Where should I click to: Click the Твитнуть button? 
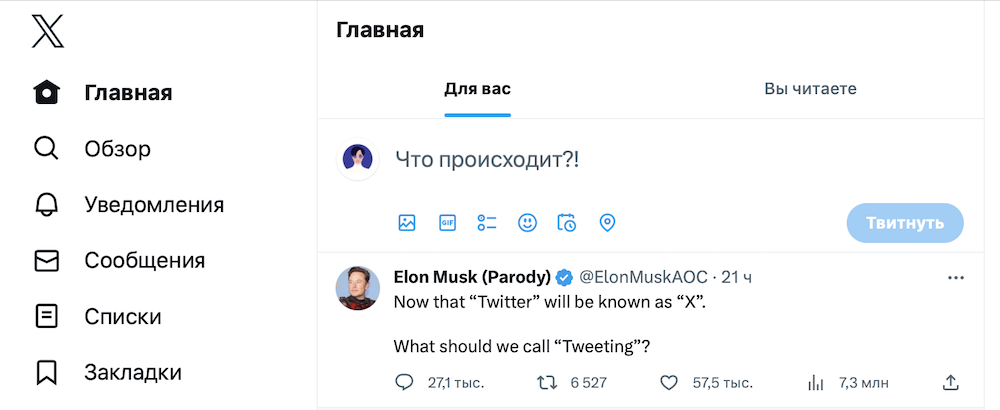[x=905, y=223]
